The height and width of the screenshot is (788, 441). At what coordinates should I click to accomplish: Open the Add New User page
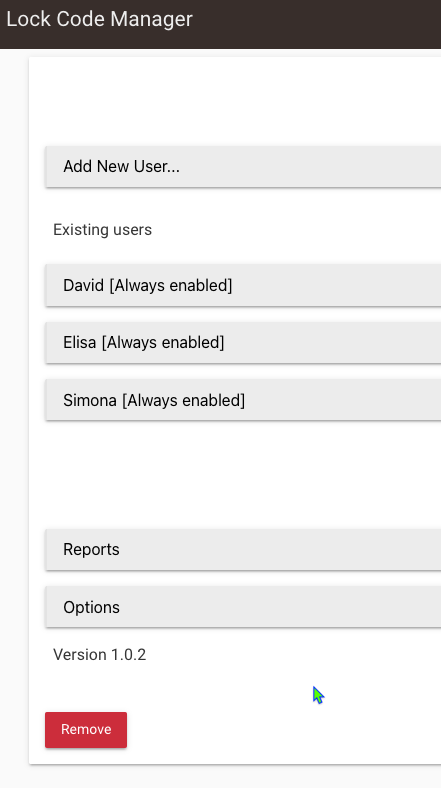pyautogui.click(x=243, y=167)
